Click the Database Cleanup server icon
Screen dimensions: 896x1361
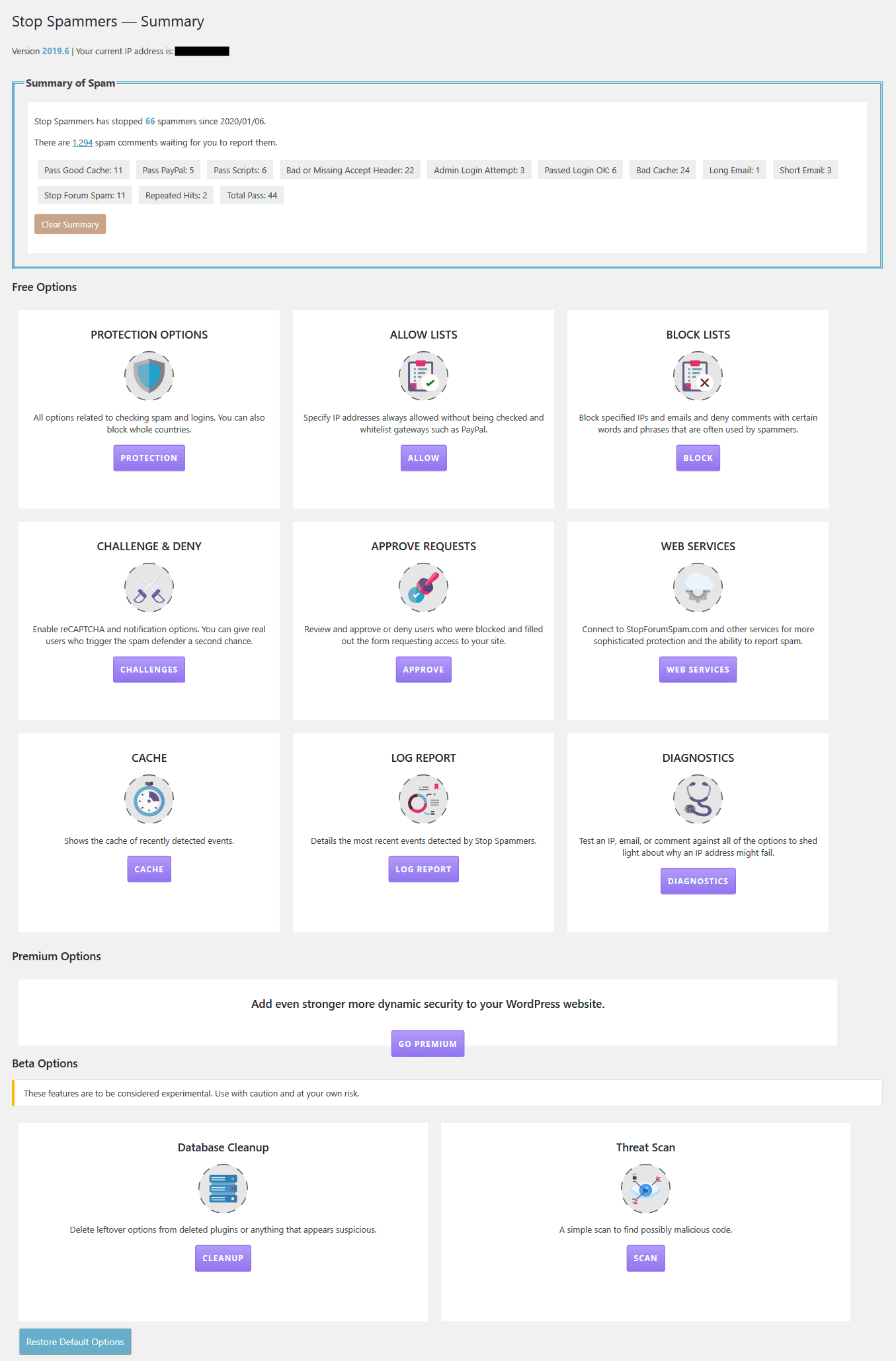click(223, 1188)
